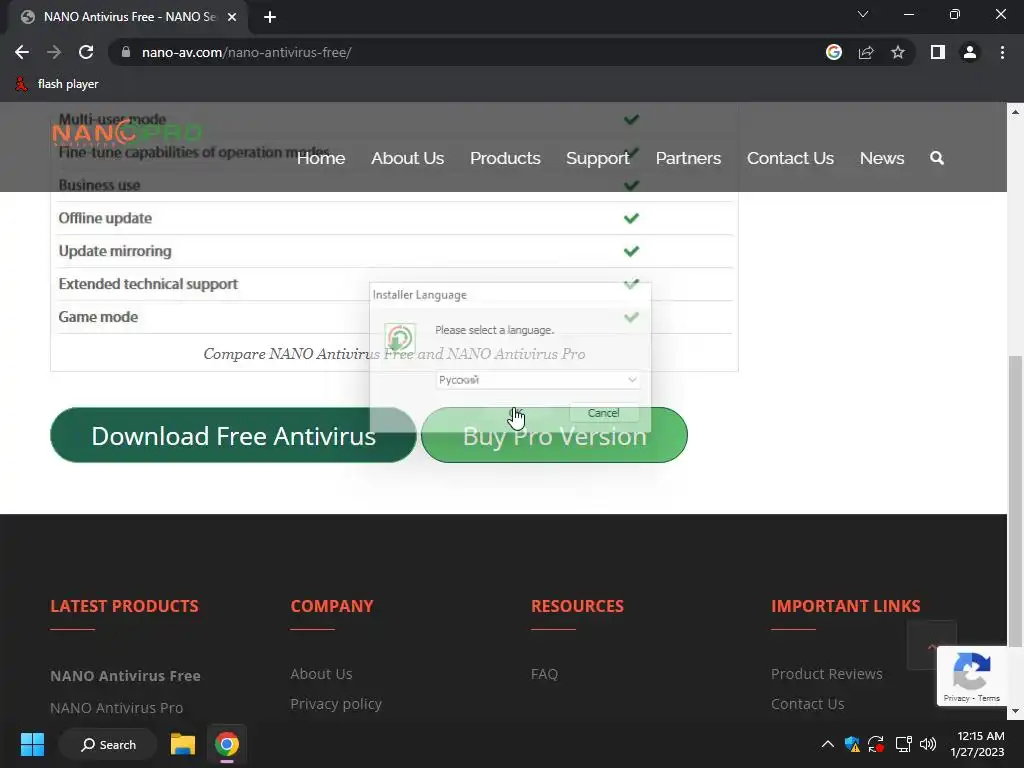The height and width of the screenshot is (768, 1024).
Task: Click the NANO PRO site logo
Action: 127,133
